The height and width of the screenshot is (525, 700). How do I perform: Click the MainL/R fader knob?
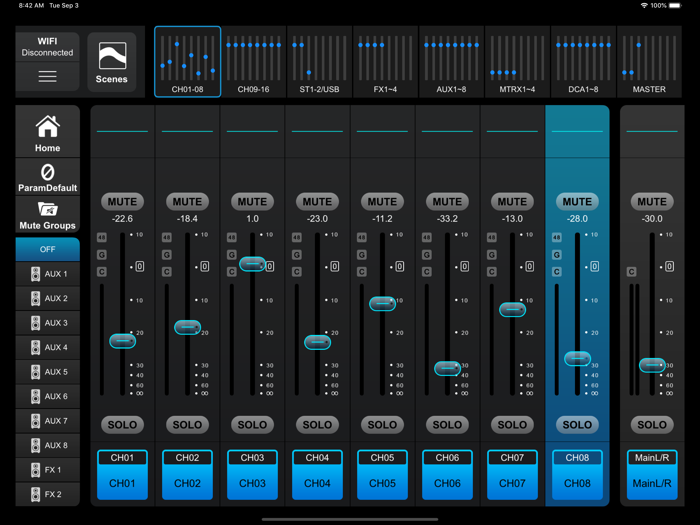(652, 365)
